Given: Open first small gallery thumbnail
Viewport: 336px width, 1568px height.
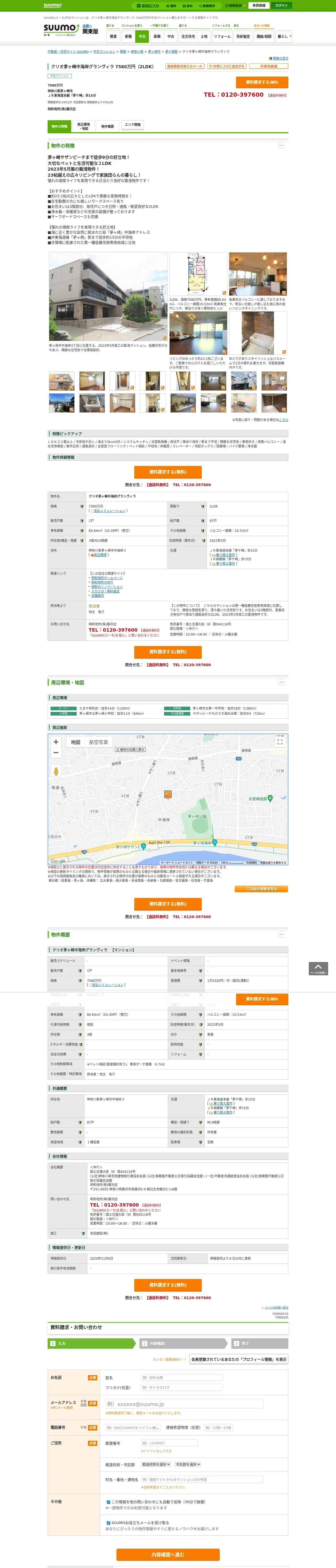Looking at the screenshot, I should pos(61,381).
